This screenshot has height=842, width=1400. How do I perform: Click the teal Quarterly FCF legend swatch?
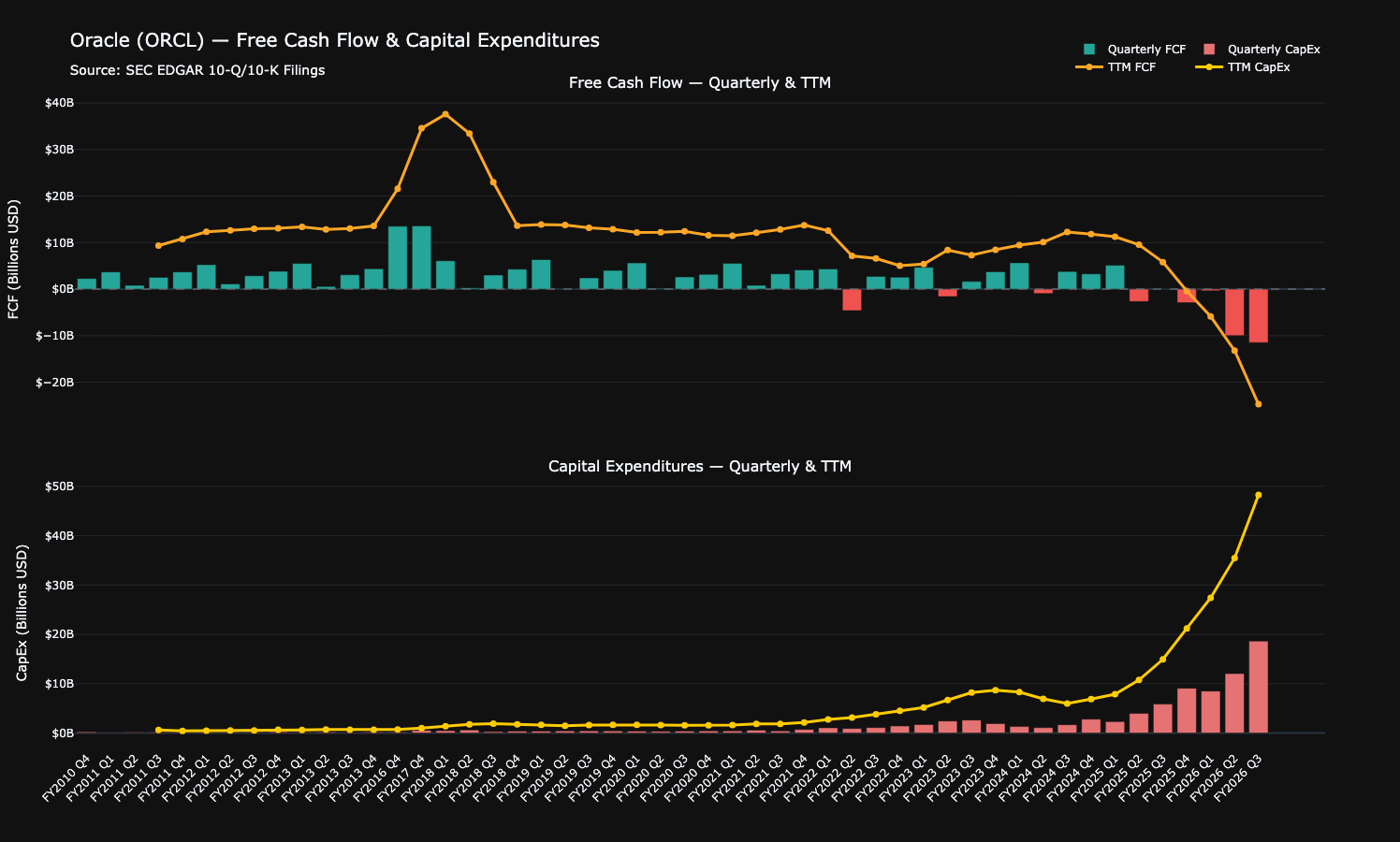coord(1088,49)
